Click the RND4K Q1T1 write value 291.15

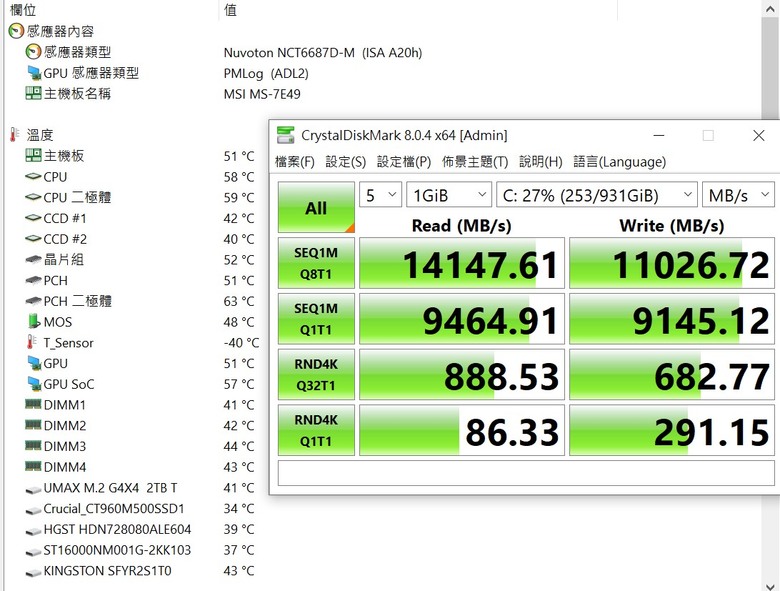[672, 430]
